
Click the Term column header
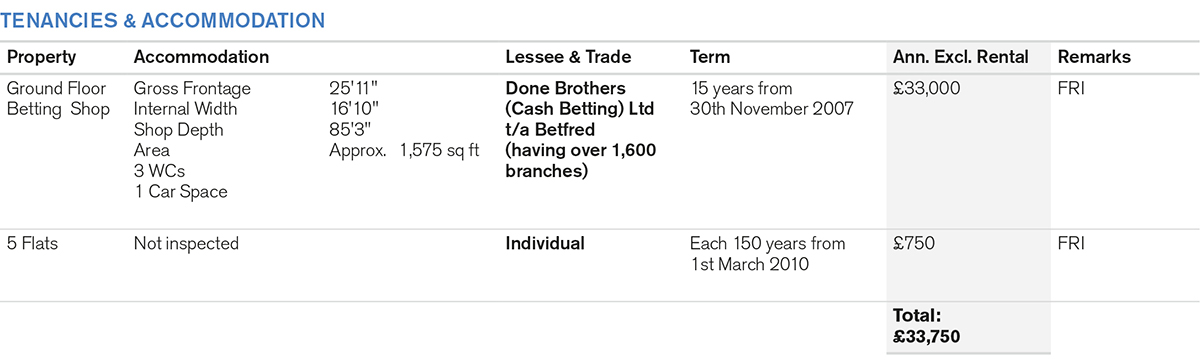[710, 57]
